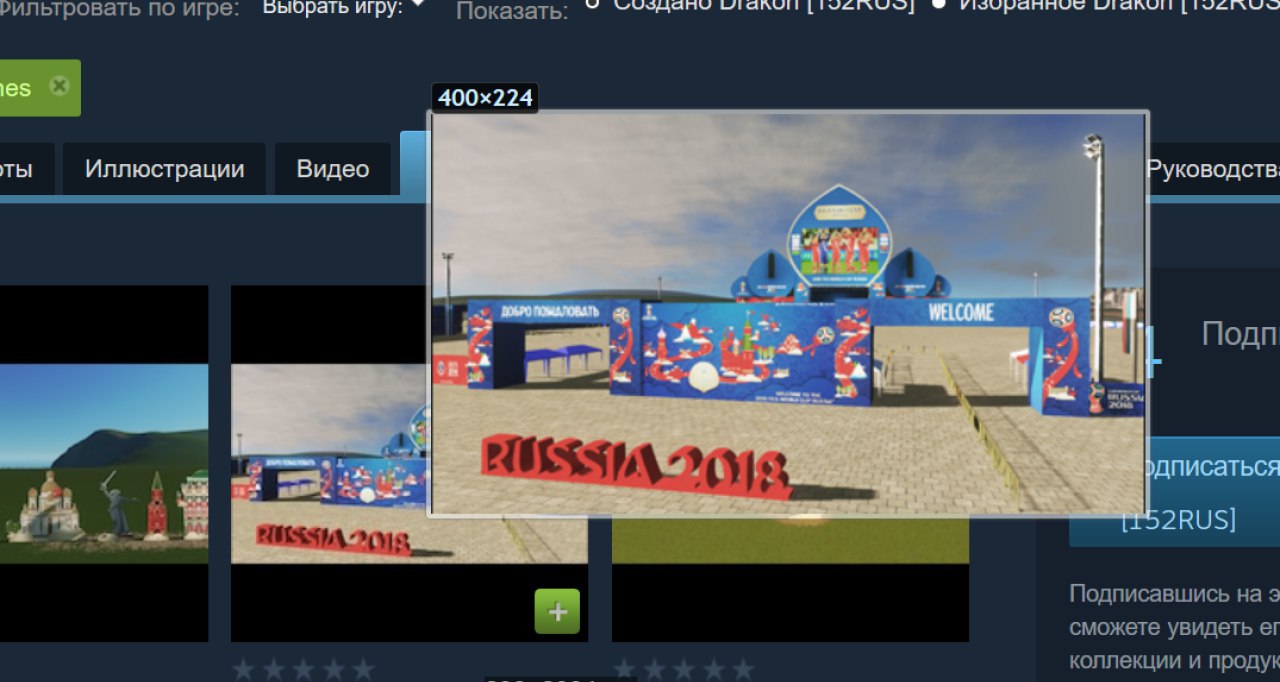Click the Фильтровать по игре label
This screenshot has width=1280, height=682.
pos(120,9)
